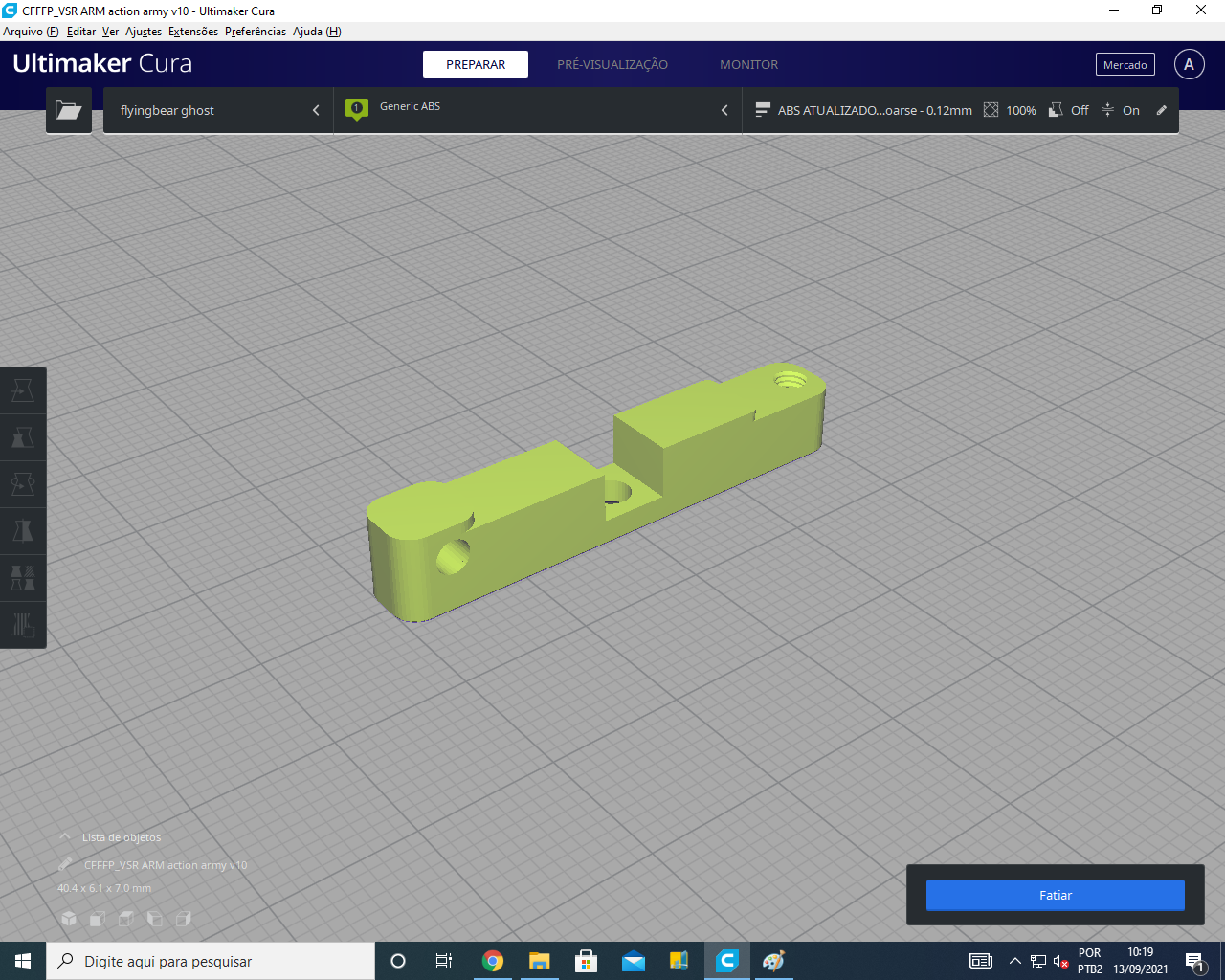Select the Mirror tool in left toolbar
The height and width of the screenshot is (980, 1225).
pyautogui.click(x=23, y=531)
